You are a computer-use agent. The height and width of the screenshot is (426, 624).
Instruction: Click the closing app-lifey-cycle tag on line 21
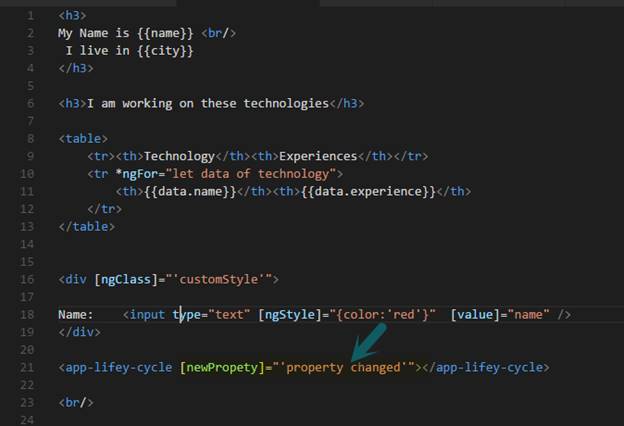pos(486,367)
